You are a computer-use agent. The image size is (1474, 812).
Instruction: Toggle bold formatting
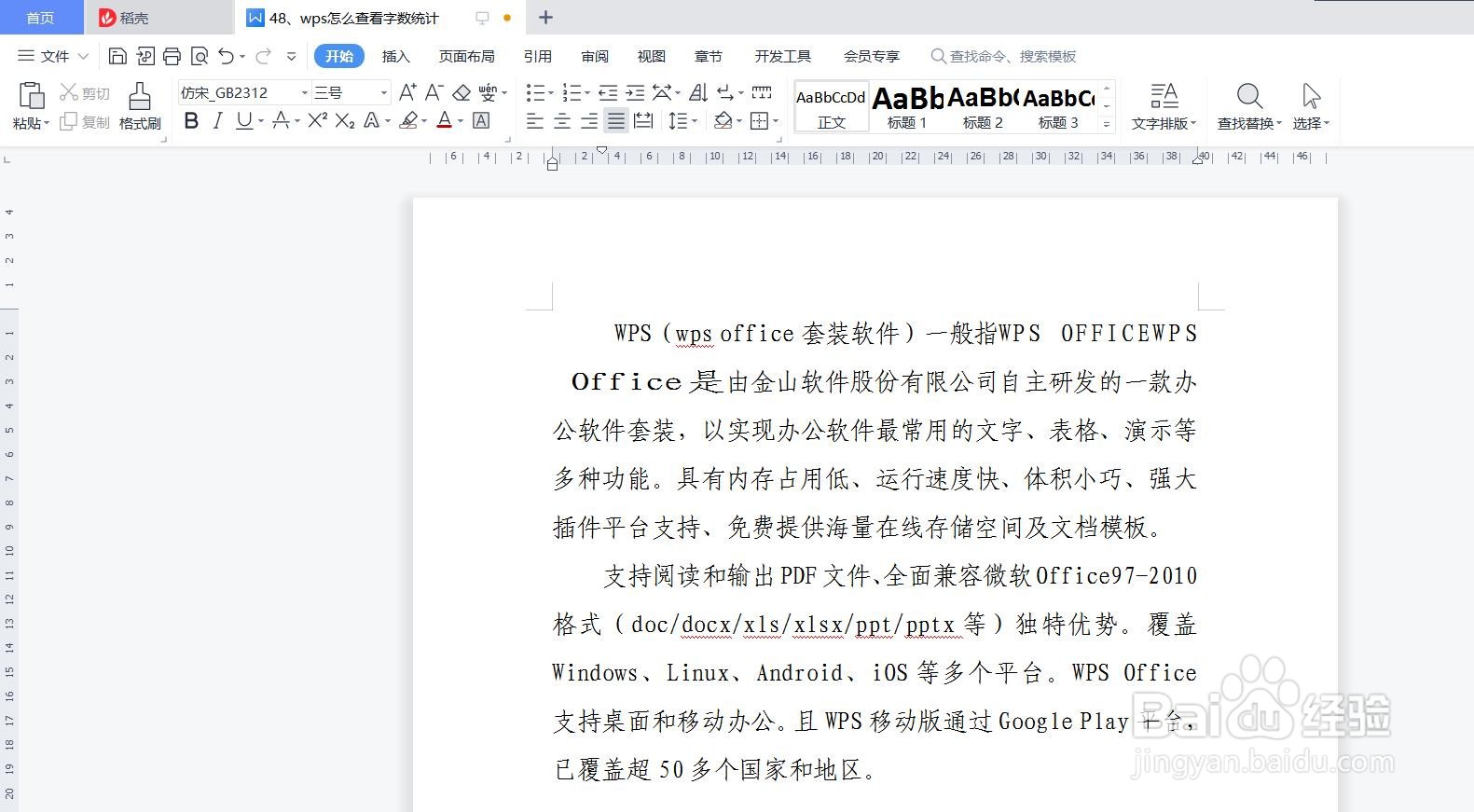click(191, 120)
